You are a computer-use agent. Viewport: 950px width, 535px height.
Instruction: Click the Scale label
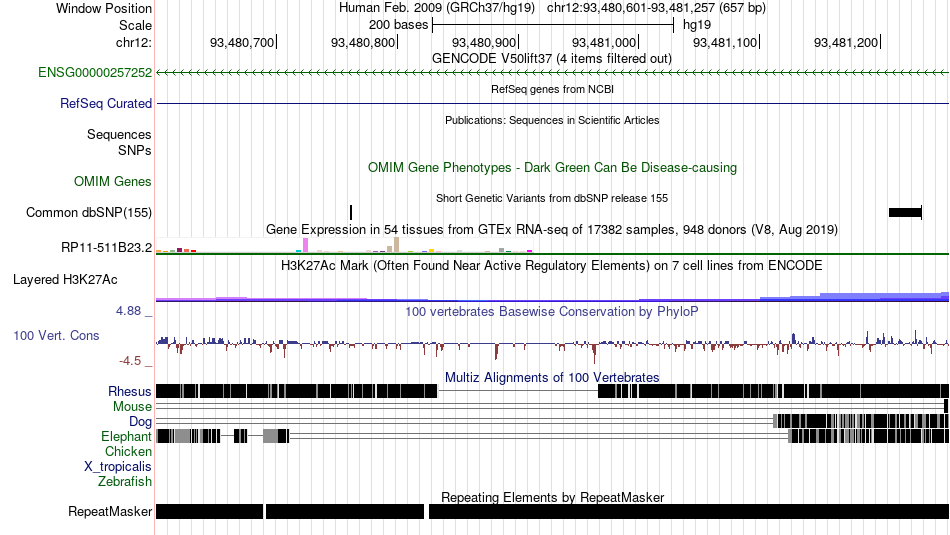pyautogui.click(x=136, y=25)
